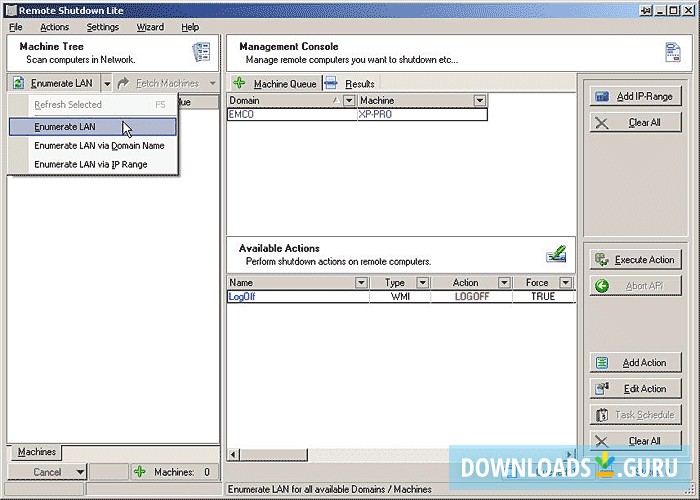Click the pin icon in title bar
The image size is (700, 500).
[645, 10]
